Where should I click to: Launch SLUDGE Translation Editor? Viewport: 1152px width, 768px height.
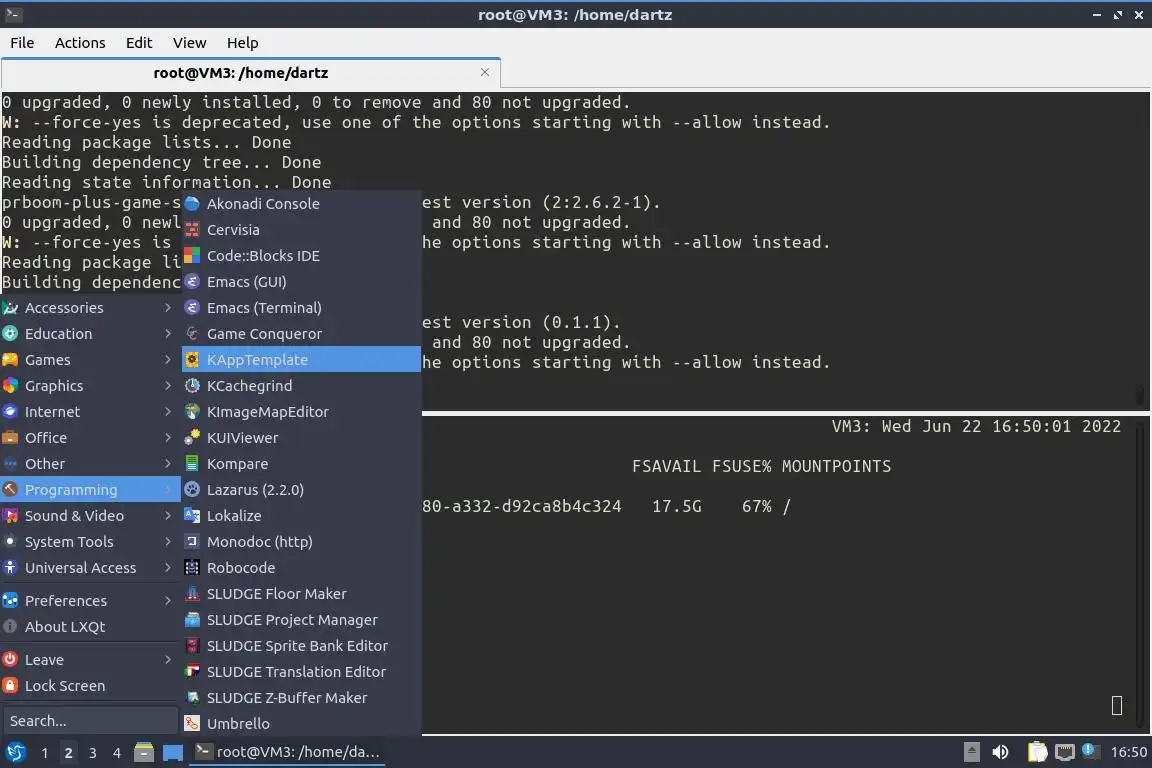(x=301, y=672)
